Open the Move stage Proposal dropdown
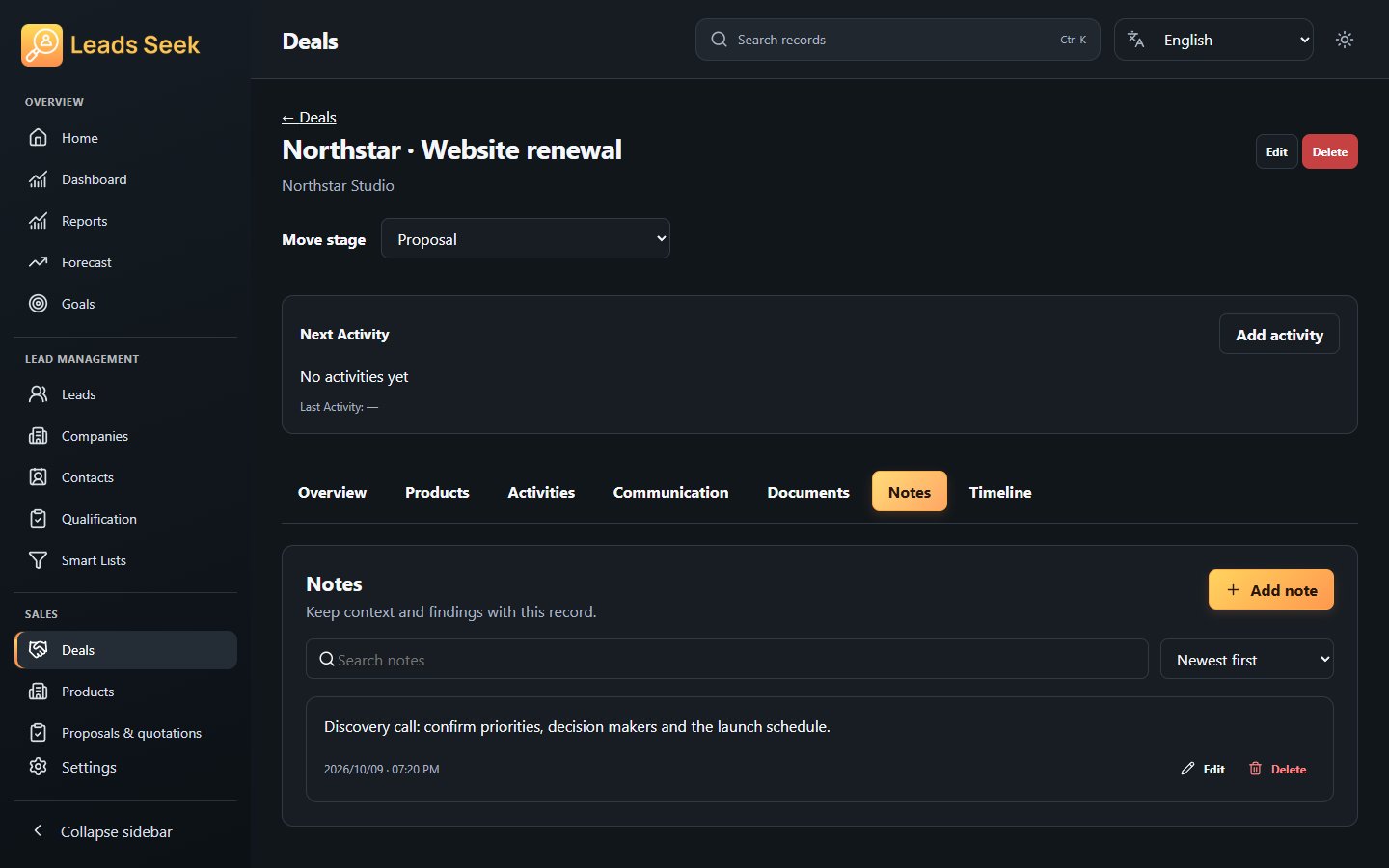Screen dimensions: 1389x868 (x=526, y=238)
